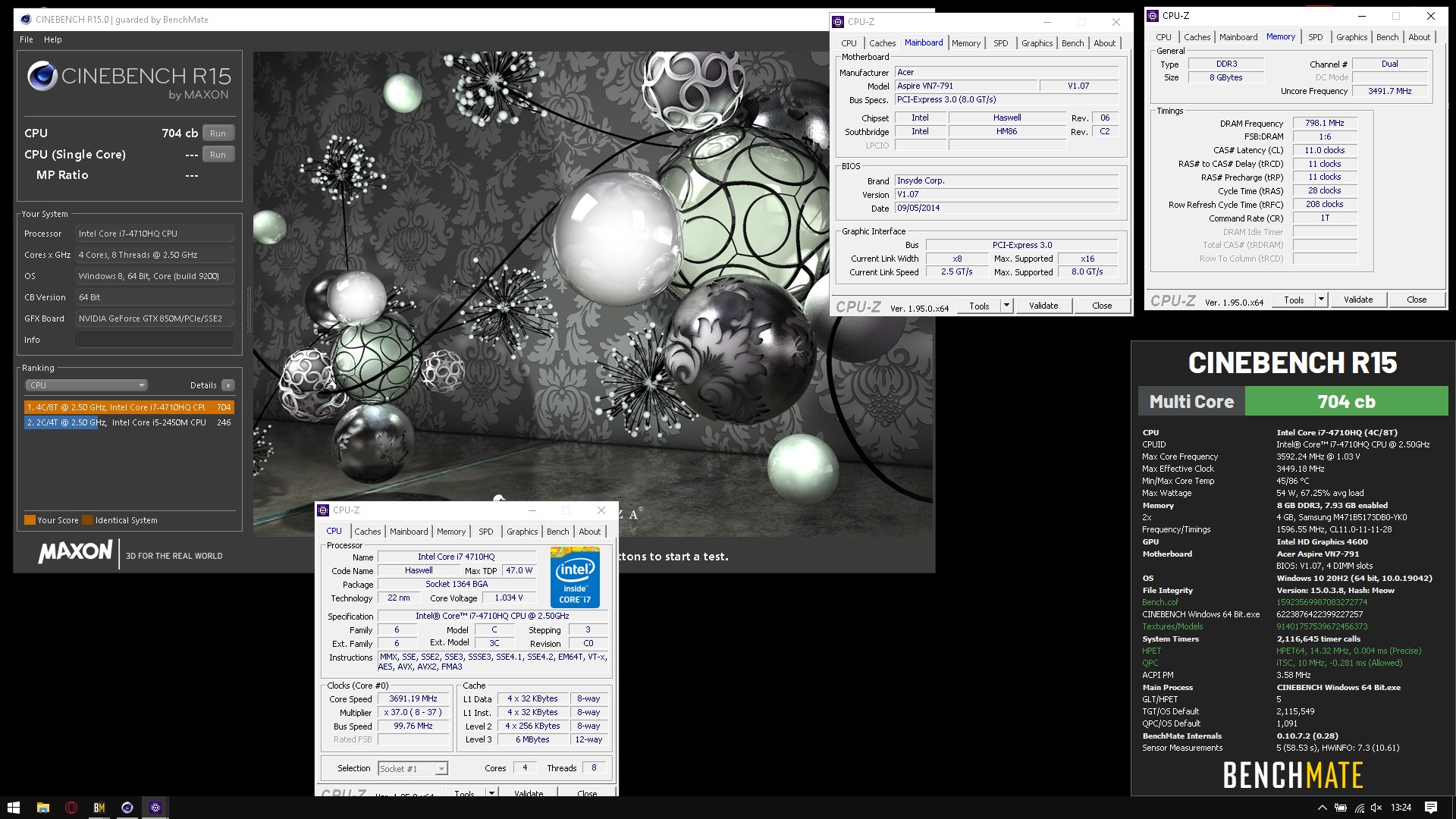Screen dimensions: 1456x819
Task: Click battery power tray icon
Action: coord(1341,808)
